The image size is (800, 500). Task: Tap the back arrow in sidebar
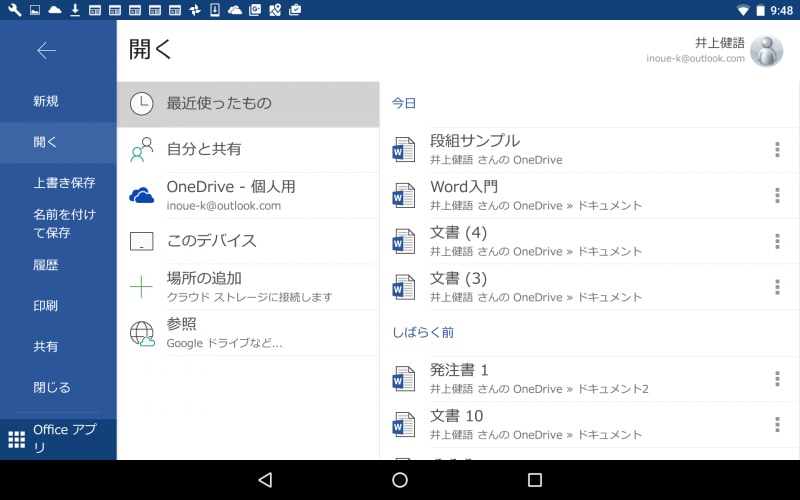point(46,51)
